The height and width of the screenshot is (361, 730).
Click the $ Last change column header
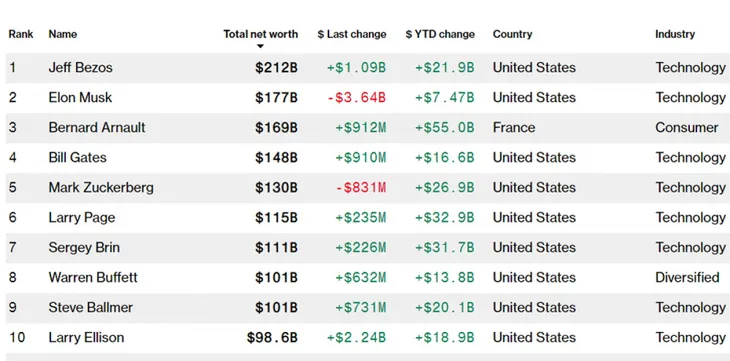(352, 34)
